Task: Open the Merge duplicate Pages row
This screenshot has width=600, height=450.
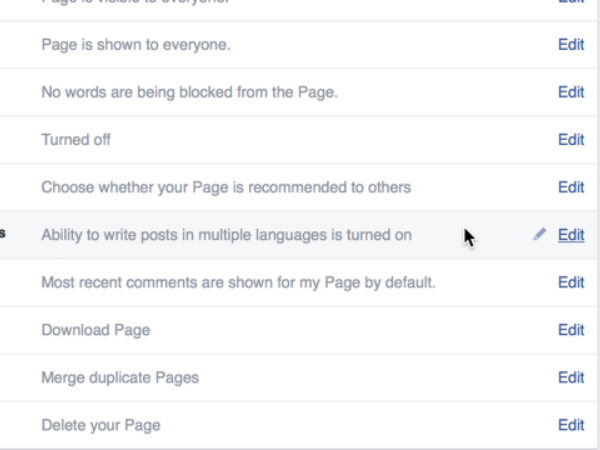Action: click(120, 377)
